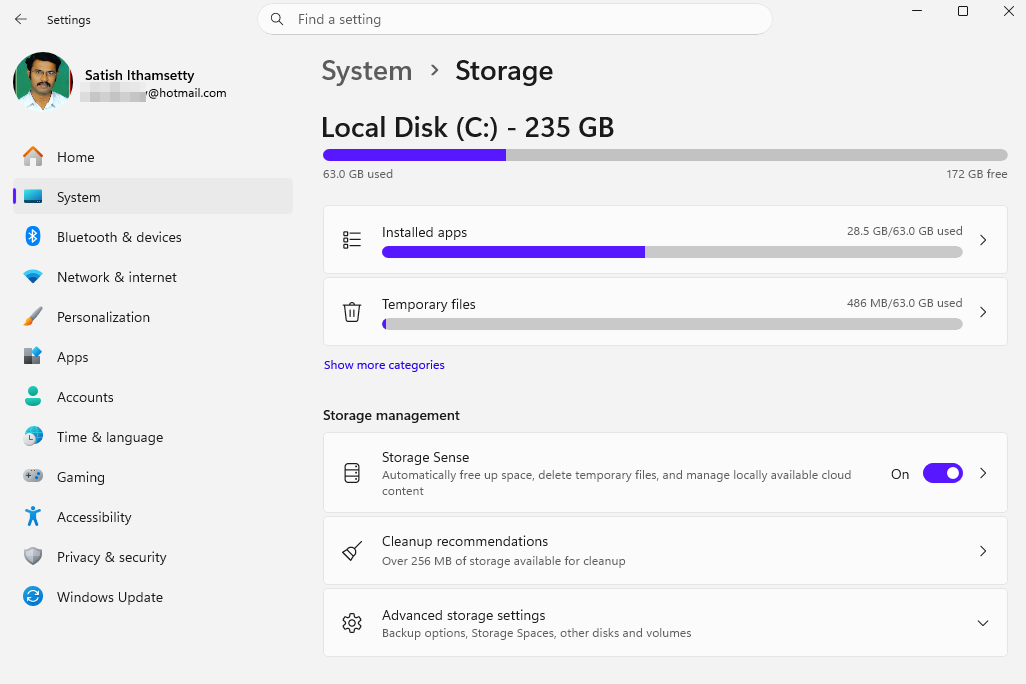
Task: Open Bluetooth & devices settings
Action: coord(153,236)
